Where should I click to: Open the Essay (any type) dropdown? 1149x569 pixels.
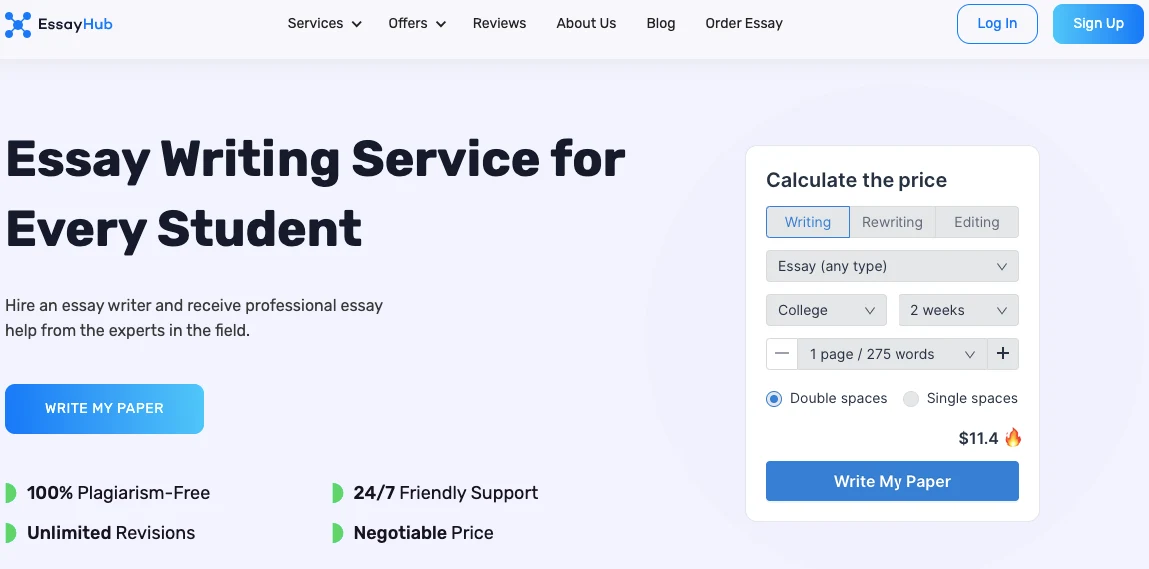tap(892, 266)
